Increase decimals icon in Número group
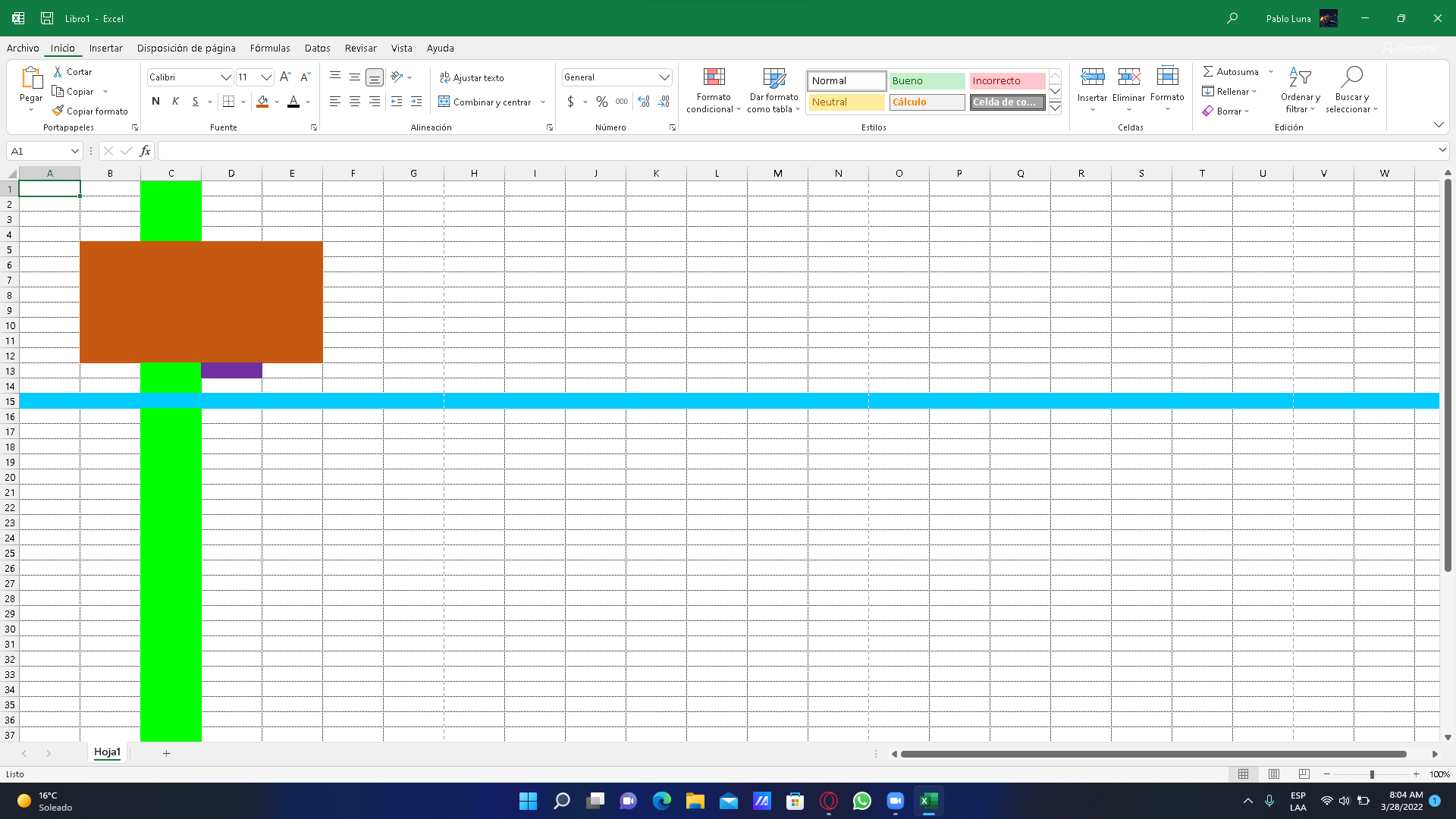The width and height of the screenshot is (1456, 819). click(644, 101)
